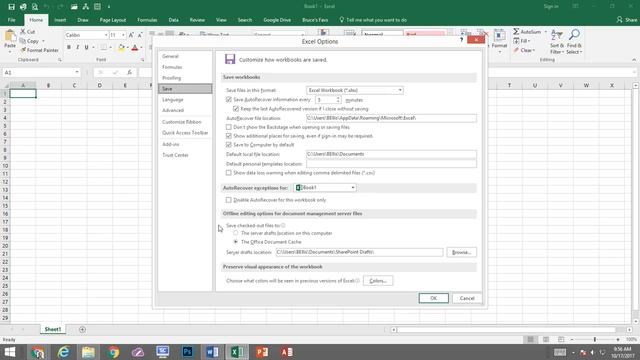Click Sign in link in title bar
Image resolution: width=640 pixels, height=360 pixels.
551,7
